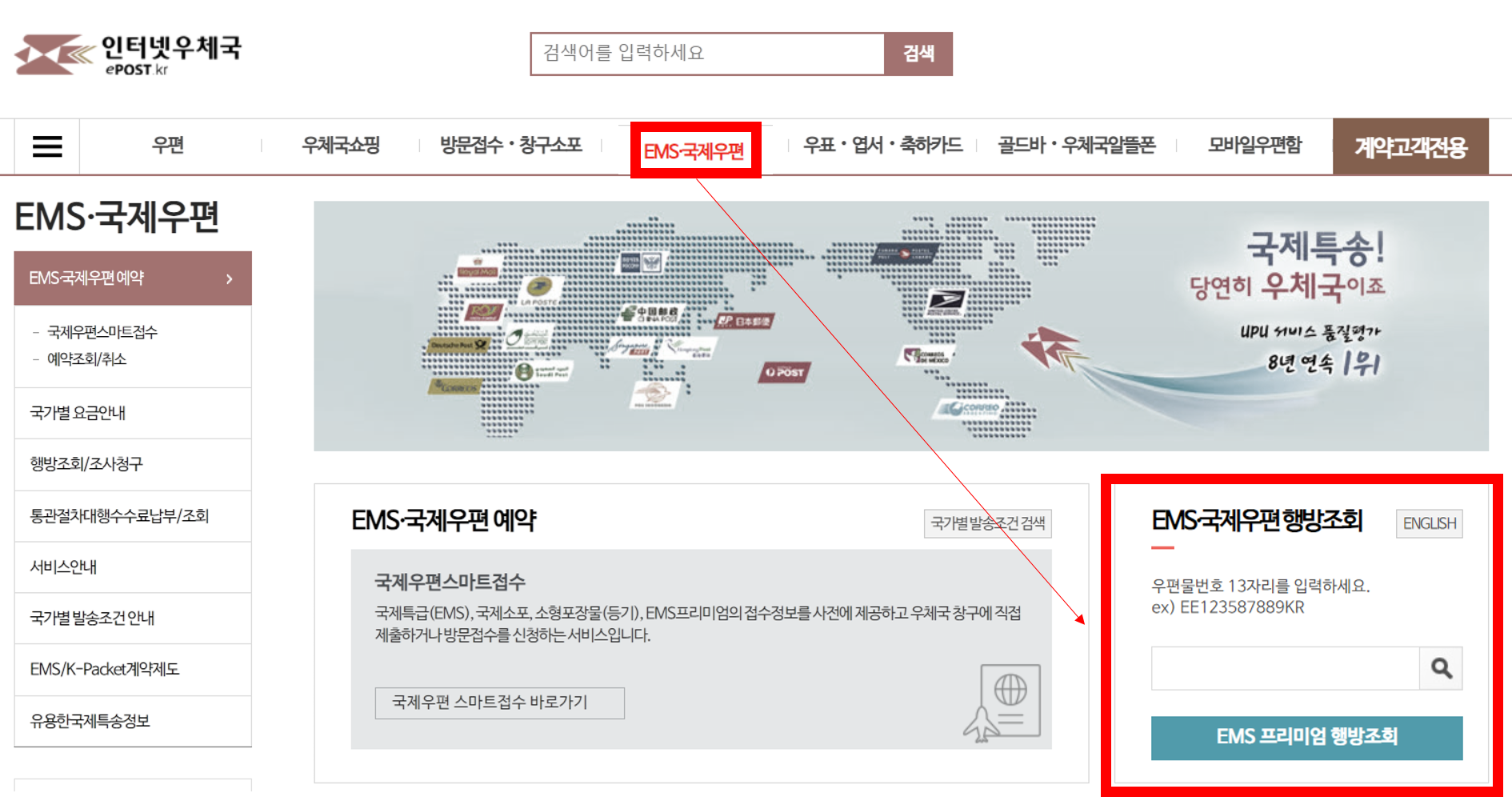
Task: Open the 방문접수·창구소포 menu
Action: pyautogui.click(x=510, y=146)
